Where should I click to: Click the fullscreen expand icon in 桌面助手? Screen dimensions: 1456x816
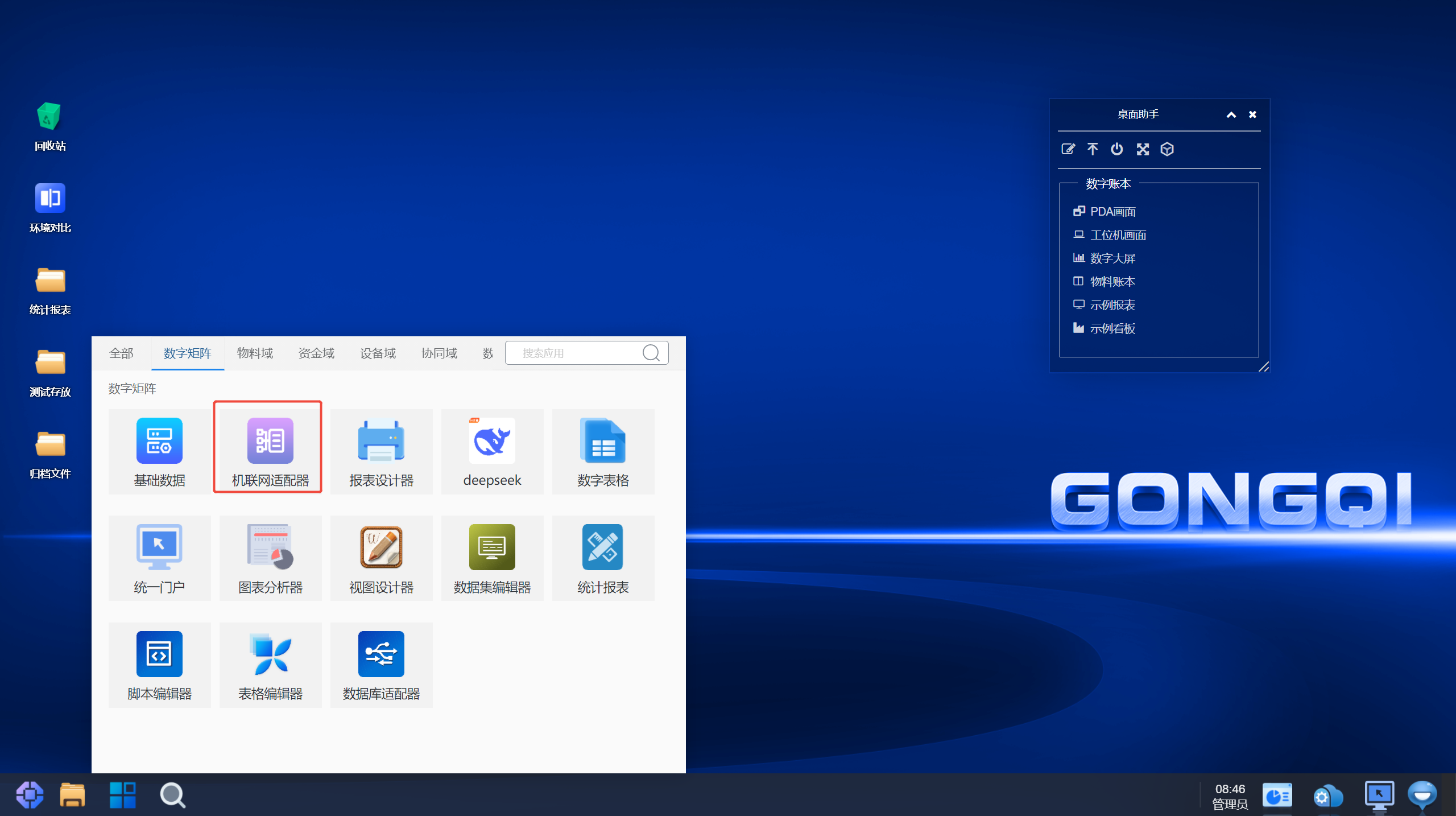click(1143, 149)
